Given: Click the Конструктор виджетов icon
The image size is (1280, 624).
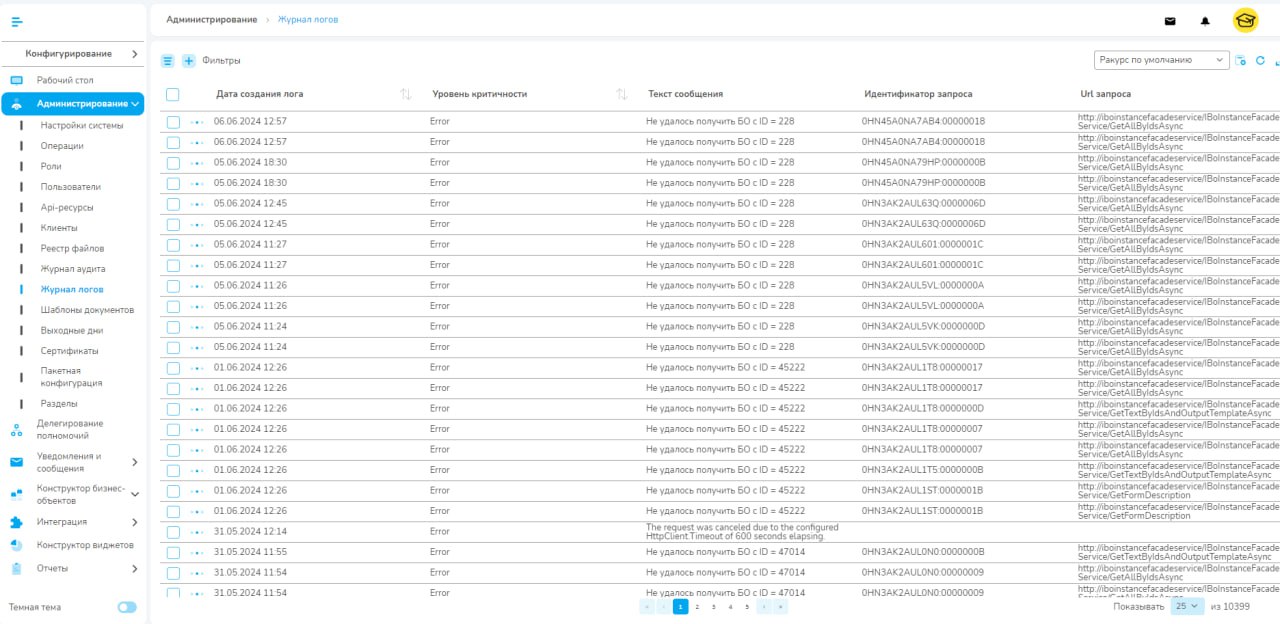Looking at the screenshot, I should pos(16,545).
